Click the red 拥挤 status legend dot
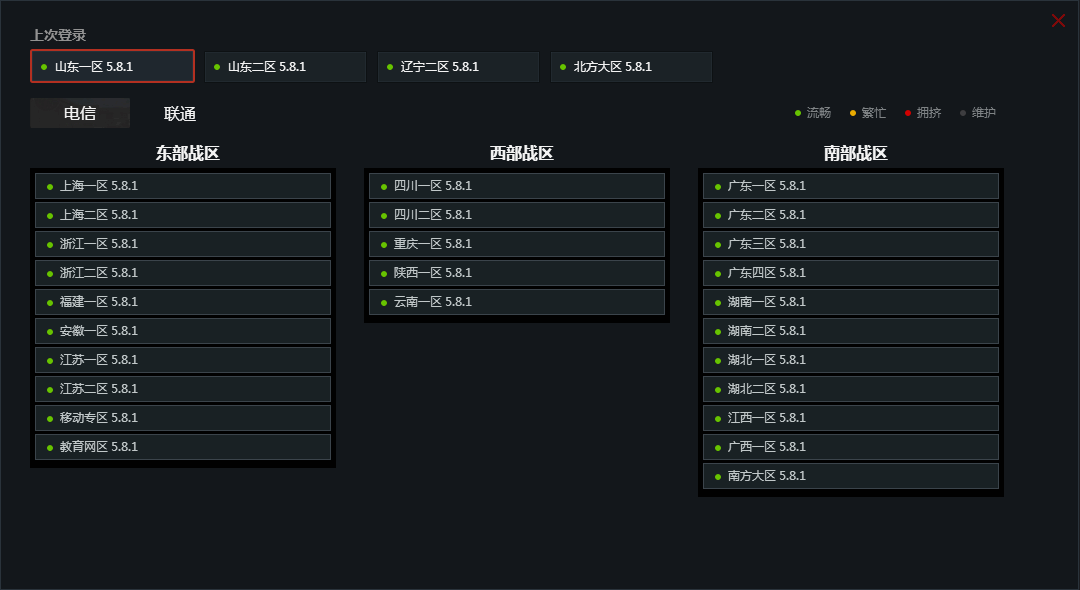 (x=908, y=113)
